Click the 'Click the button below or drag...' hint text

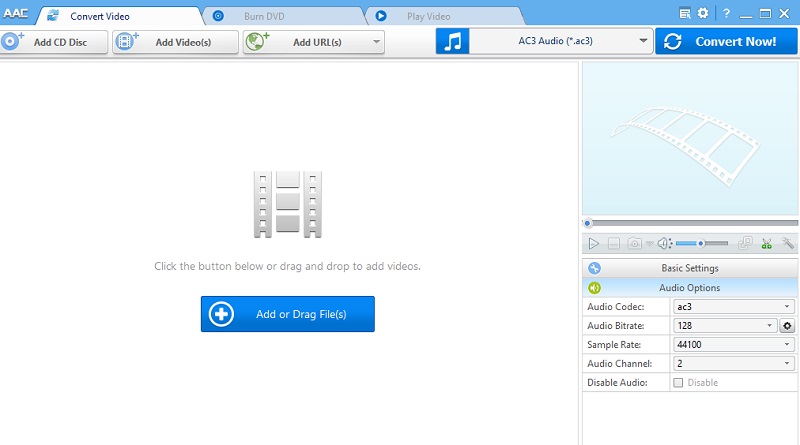(287, 266)
